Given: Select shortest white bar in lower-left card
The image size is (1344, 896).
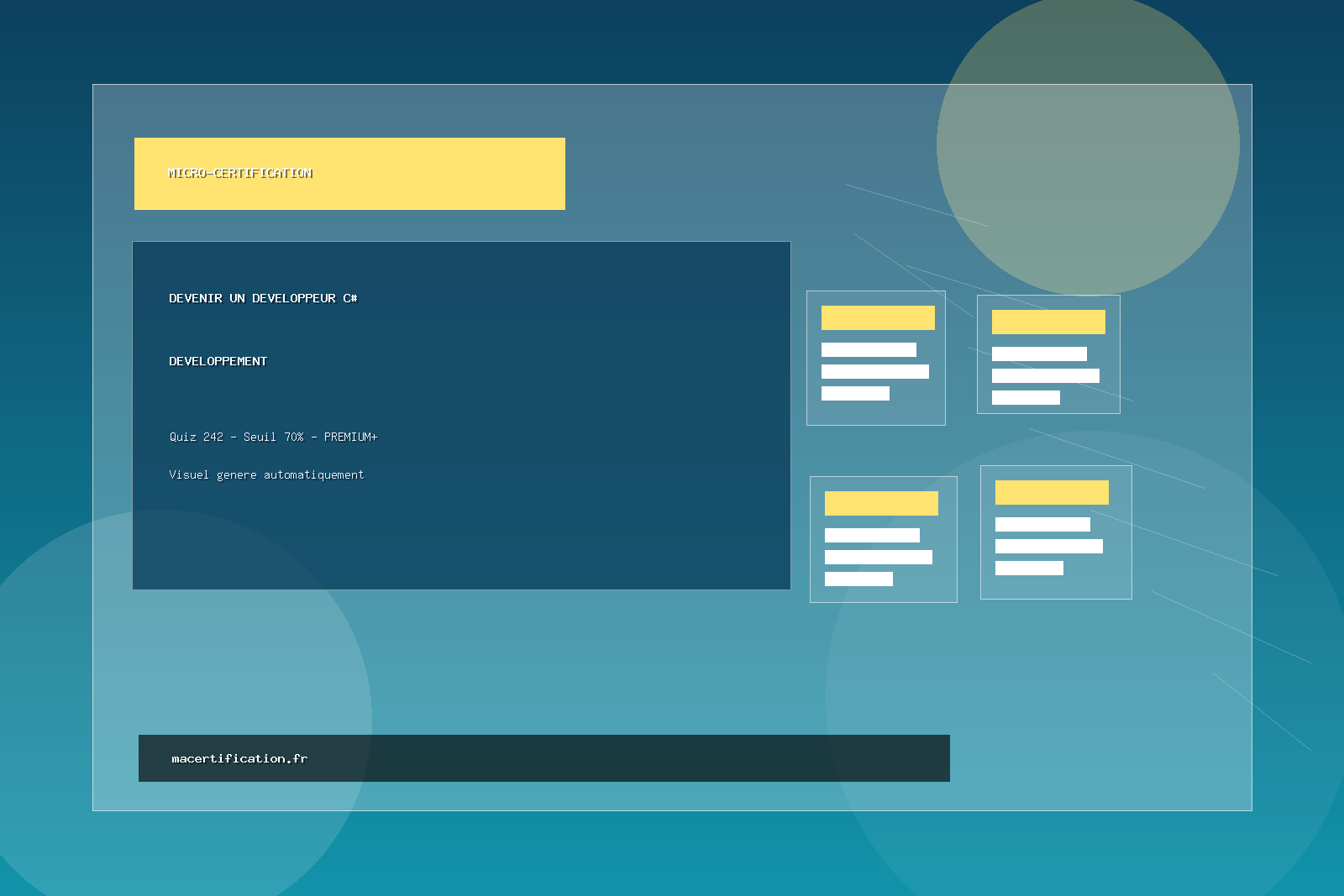Looking at the screenshot, I should (x=858, y=579).
